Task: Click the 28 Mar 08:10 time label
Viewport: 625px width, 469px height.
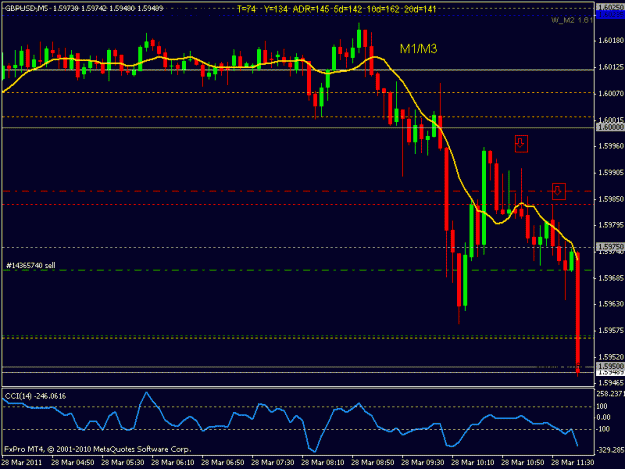Action: point(322,463)
